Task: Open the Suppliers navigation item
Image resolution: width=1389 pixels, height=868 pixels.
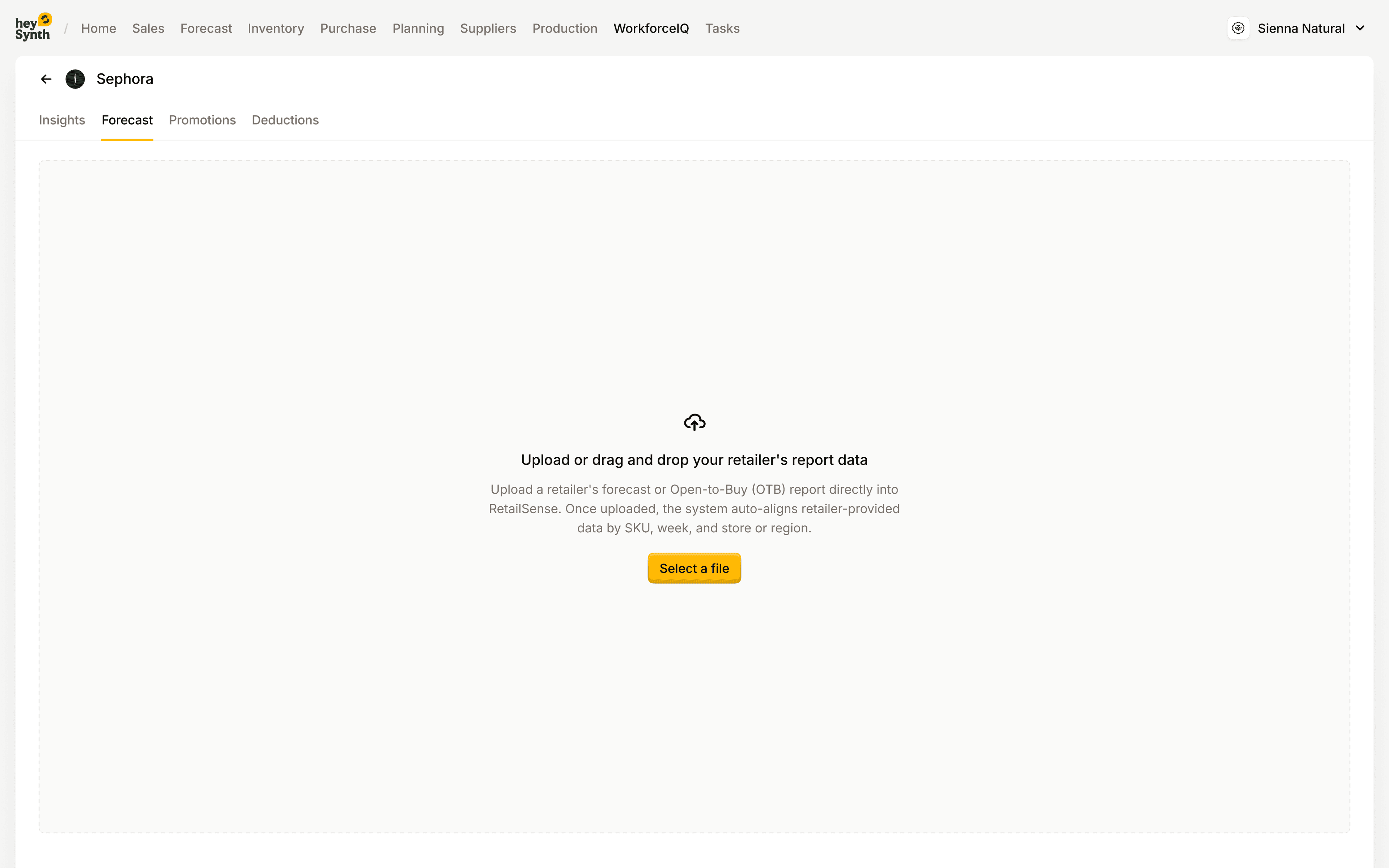Action: (488, 28)
